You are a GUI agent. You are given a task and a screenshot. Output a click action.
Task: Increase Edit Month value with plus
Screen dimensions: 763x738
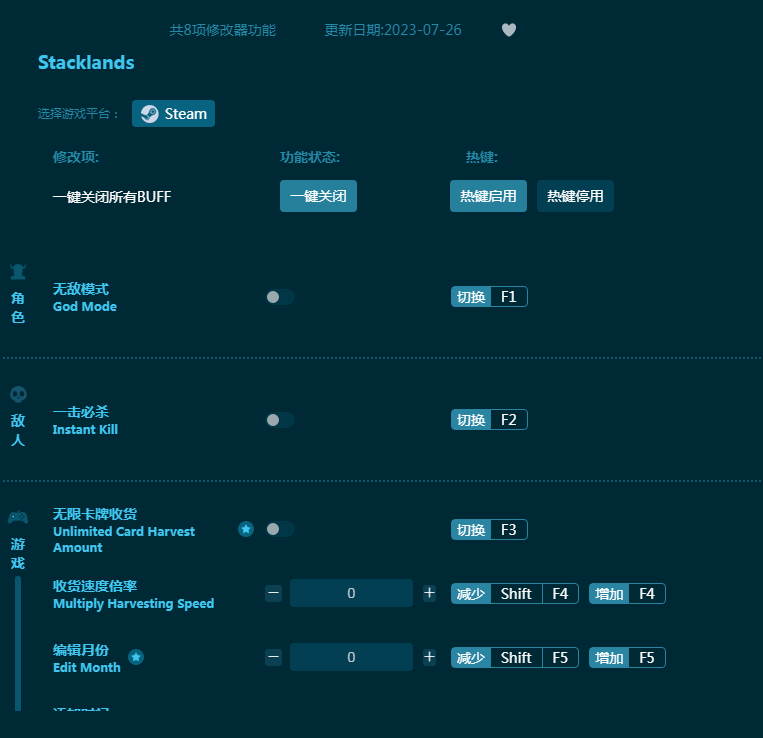click(429, 657)
